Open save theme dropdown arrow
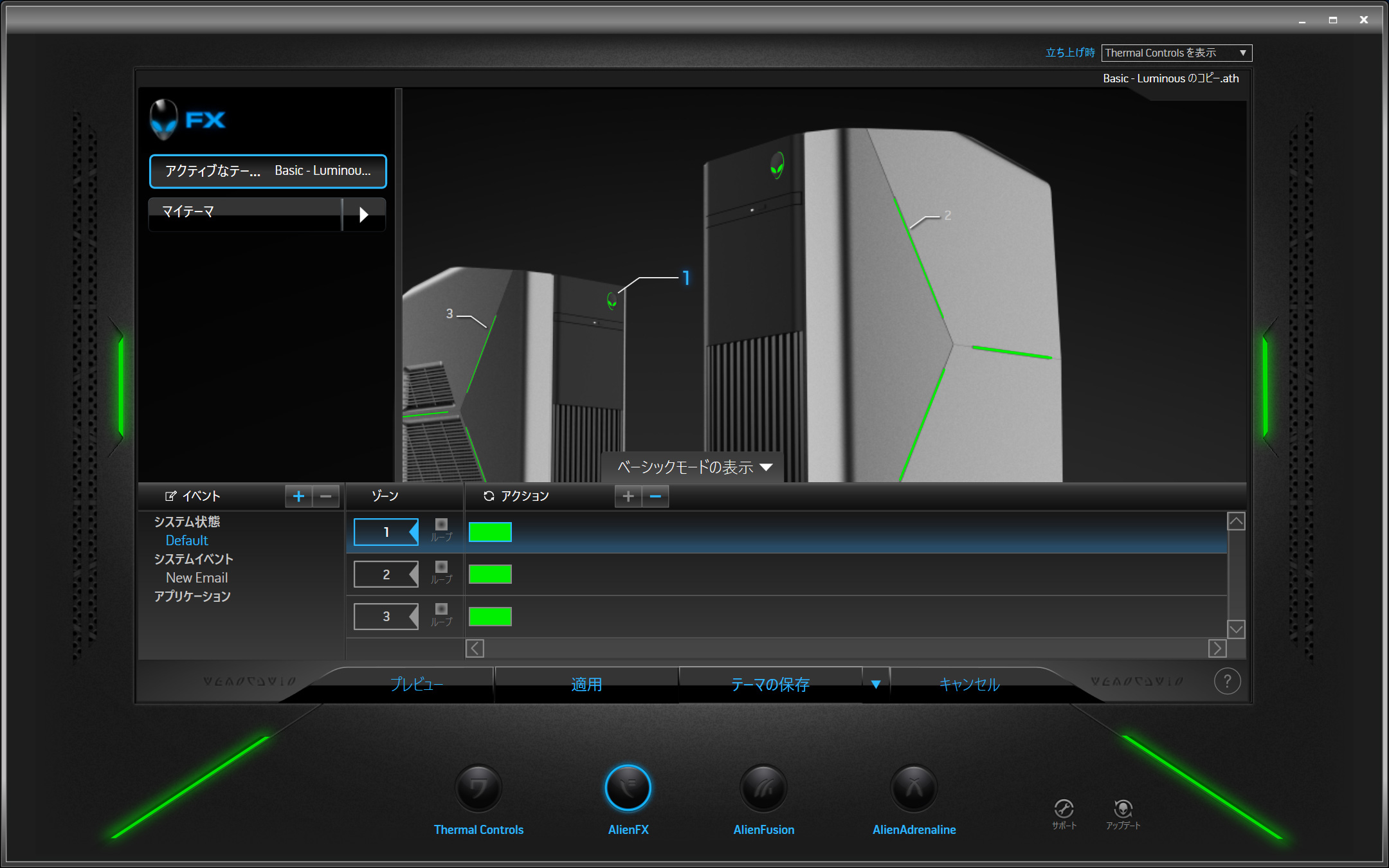Viewport: 1389px width, 868px height. (x=876, y=684)
